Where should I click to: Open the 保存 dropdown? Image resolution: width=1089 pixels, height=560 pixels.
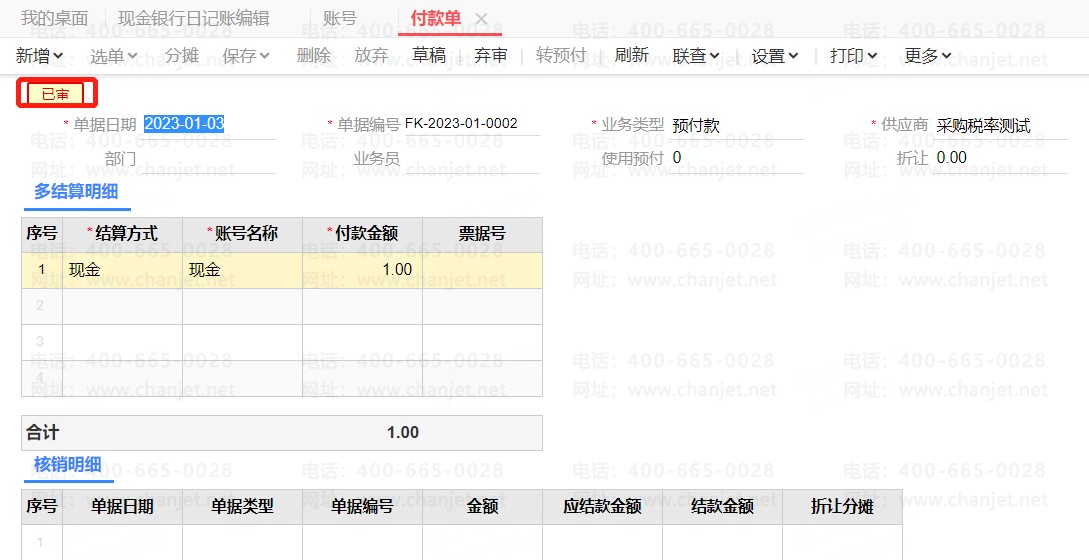246,56
